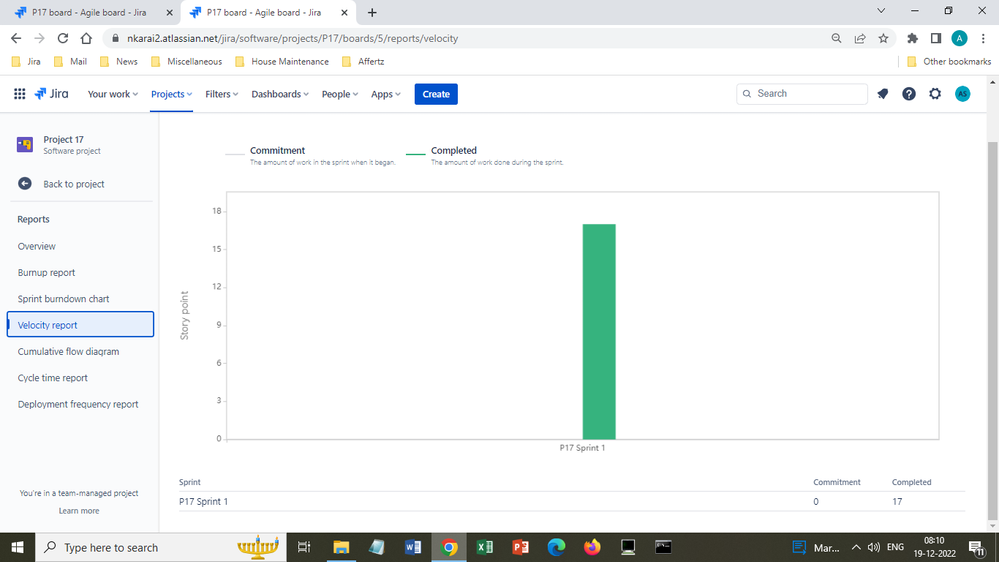Click the green Completed bar for P17 Sprint 1

(x=599, y=331)
